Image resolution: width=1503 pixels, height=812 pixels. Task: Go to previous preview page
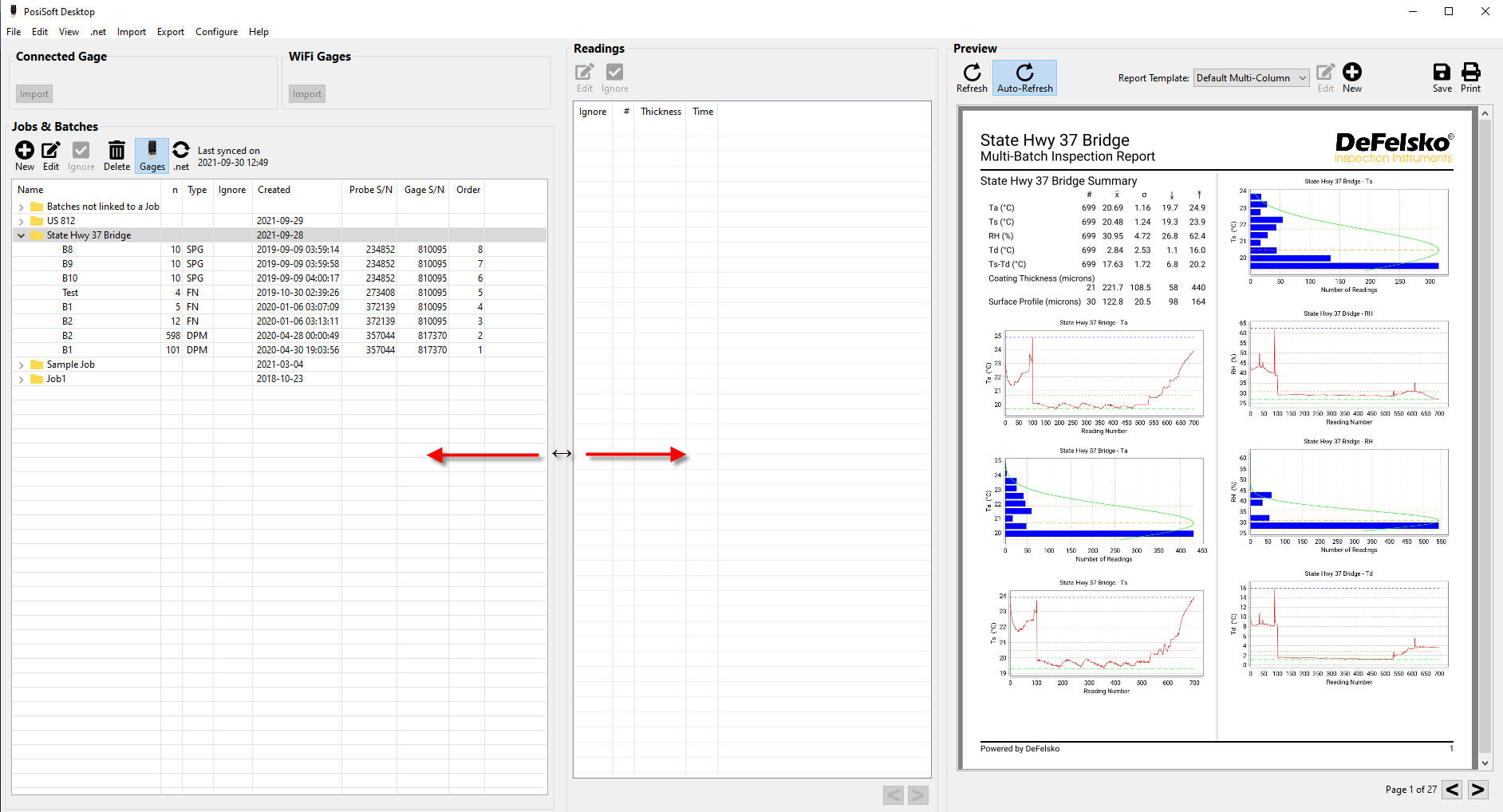coord(1453,790)
